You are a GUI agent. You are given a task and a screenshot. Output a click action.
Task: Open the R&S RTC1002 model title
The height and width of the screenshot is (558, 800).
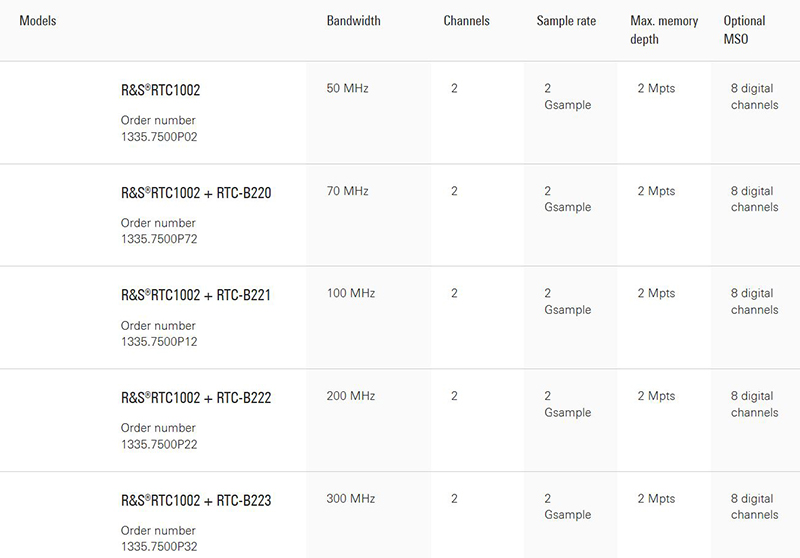pyautogui.click(x=161, y=90)
